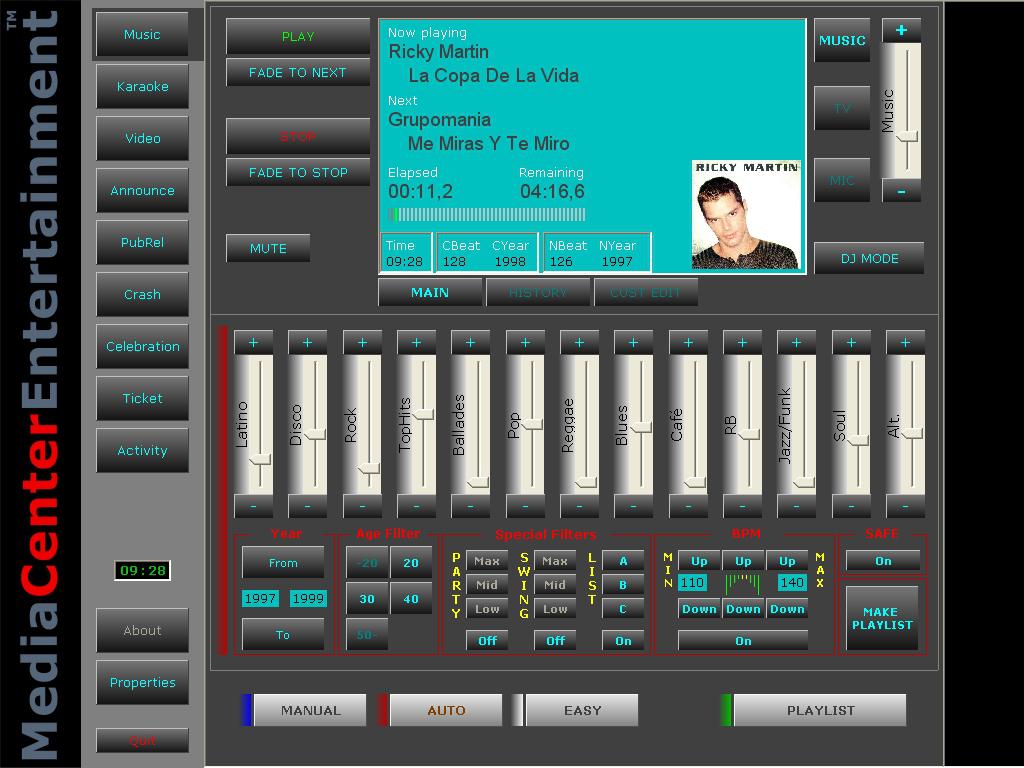Increase Music volume with plus button
The width and height of the screenshot is (1024, 768).
click(901, 31)
